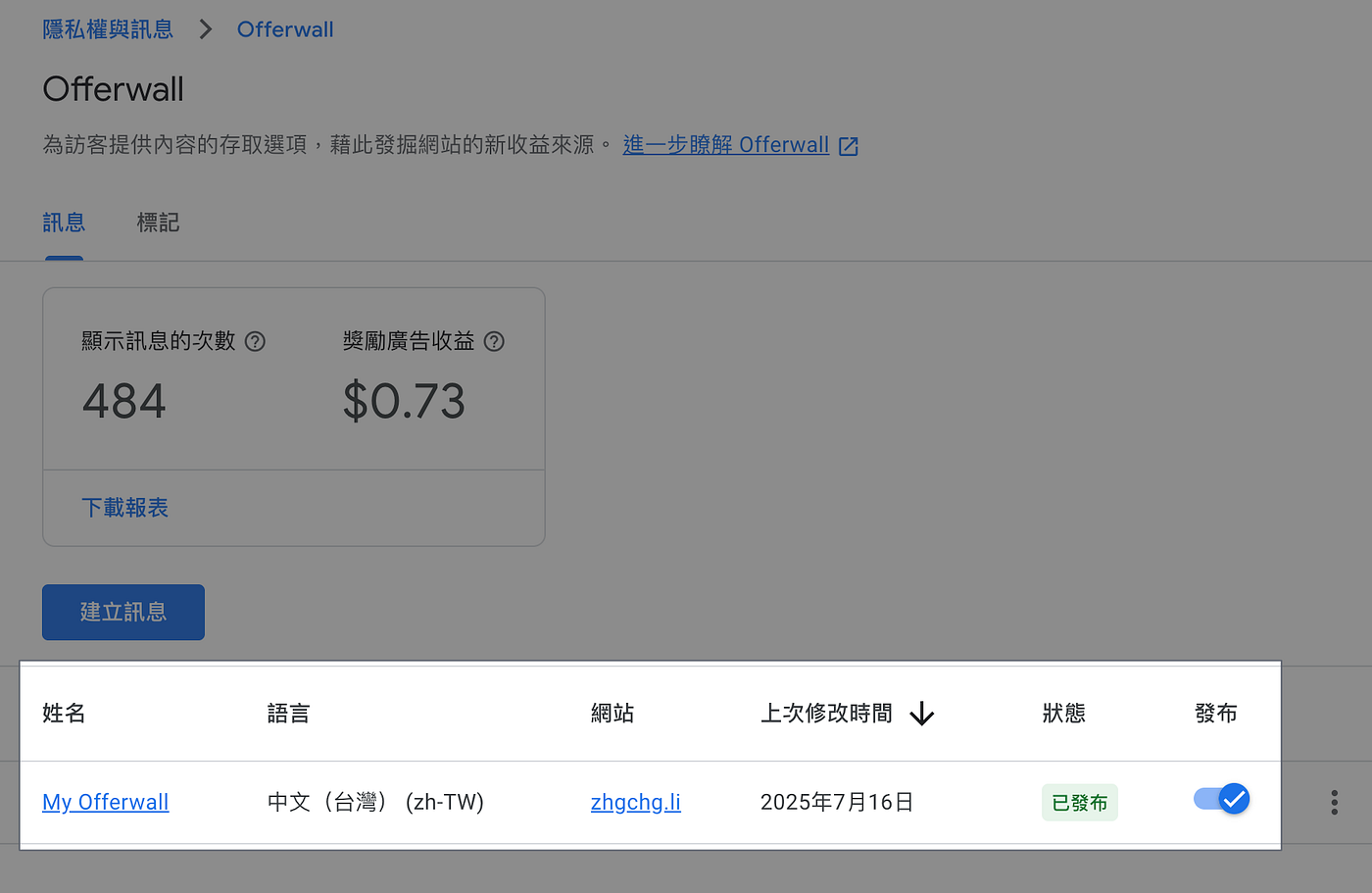This screenshot has width=1372, height=893.
Task: Click the external-link icon after 進一步瞭解 Offerwall
Action: pos(849,146)
